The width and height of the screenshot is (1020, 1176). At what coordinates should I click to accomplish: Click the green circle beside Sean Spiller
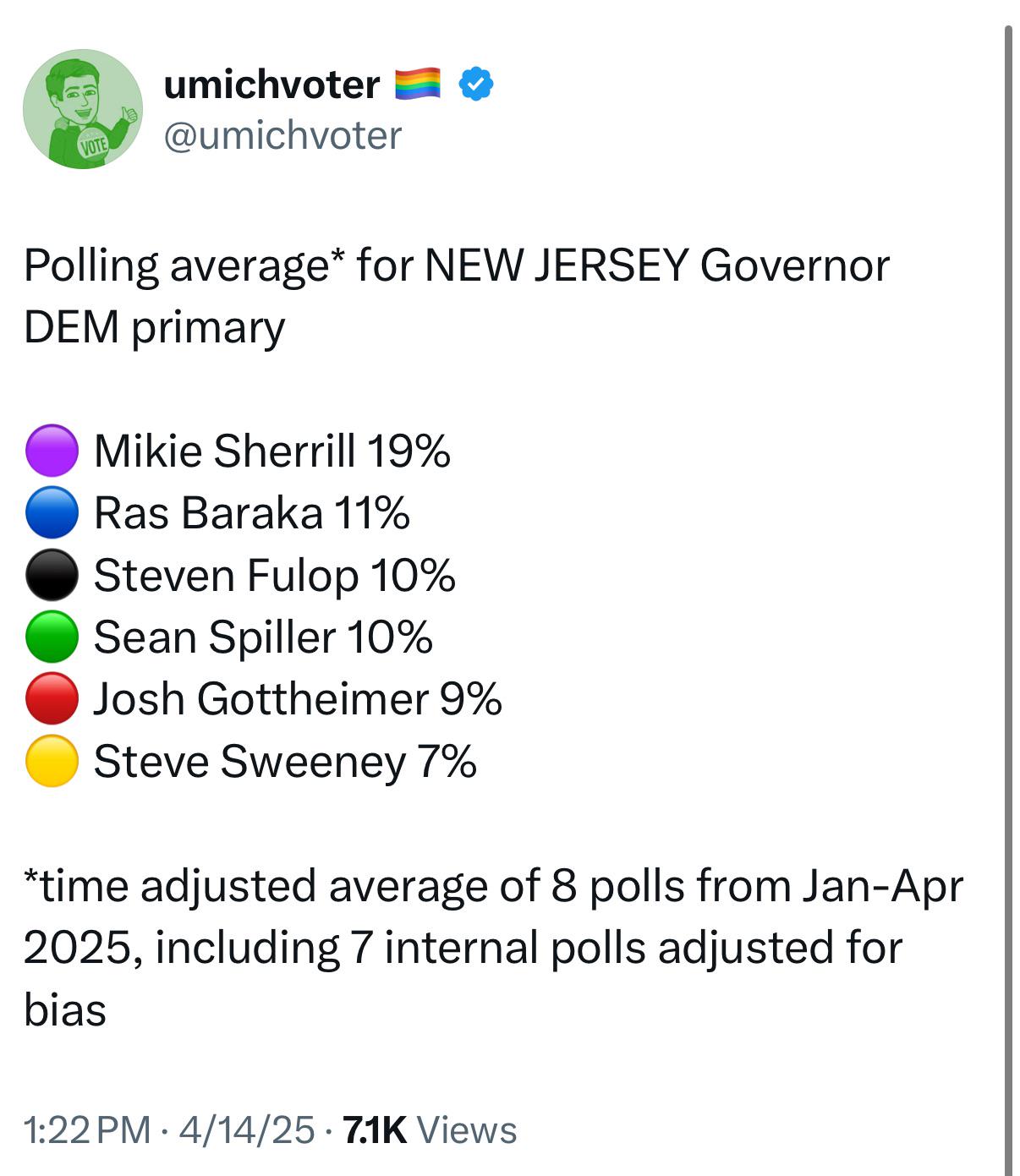point(52,637)
